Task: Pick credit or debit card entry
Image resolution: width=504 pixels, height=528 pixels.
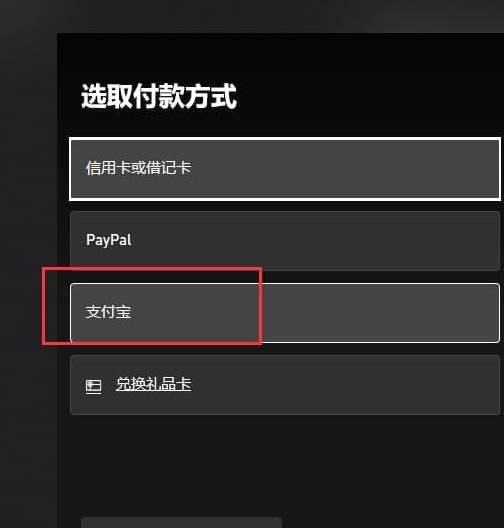Action: click(x=284, y=169)
